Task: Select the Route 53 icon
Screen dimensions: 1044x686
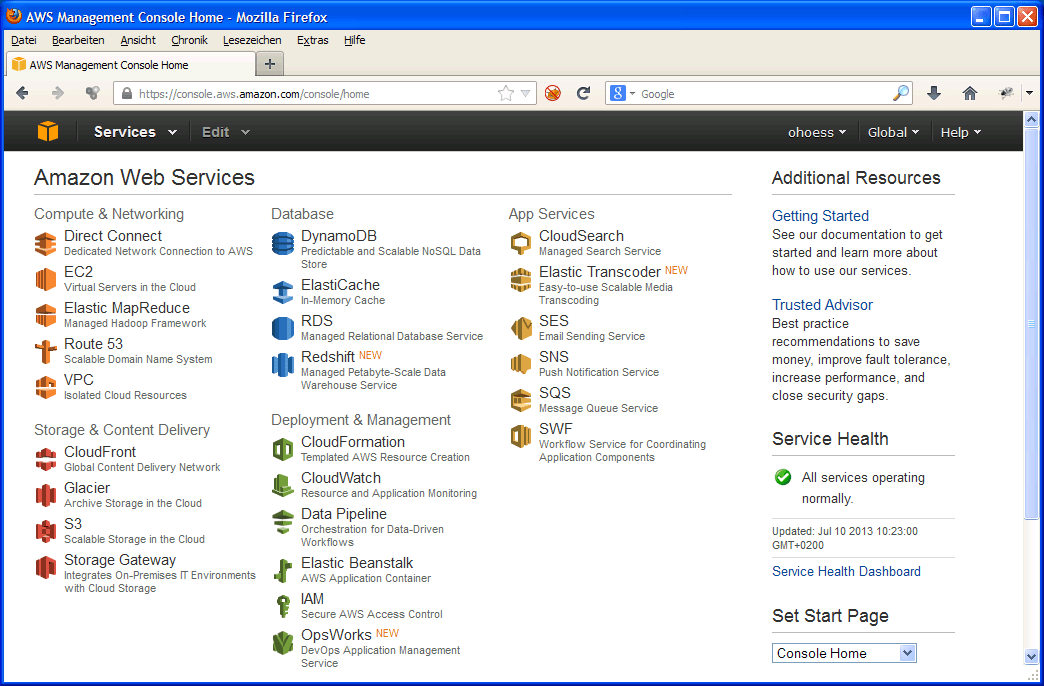Action: pos(45,352)
